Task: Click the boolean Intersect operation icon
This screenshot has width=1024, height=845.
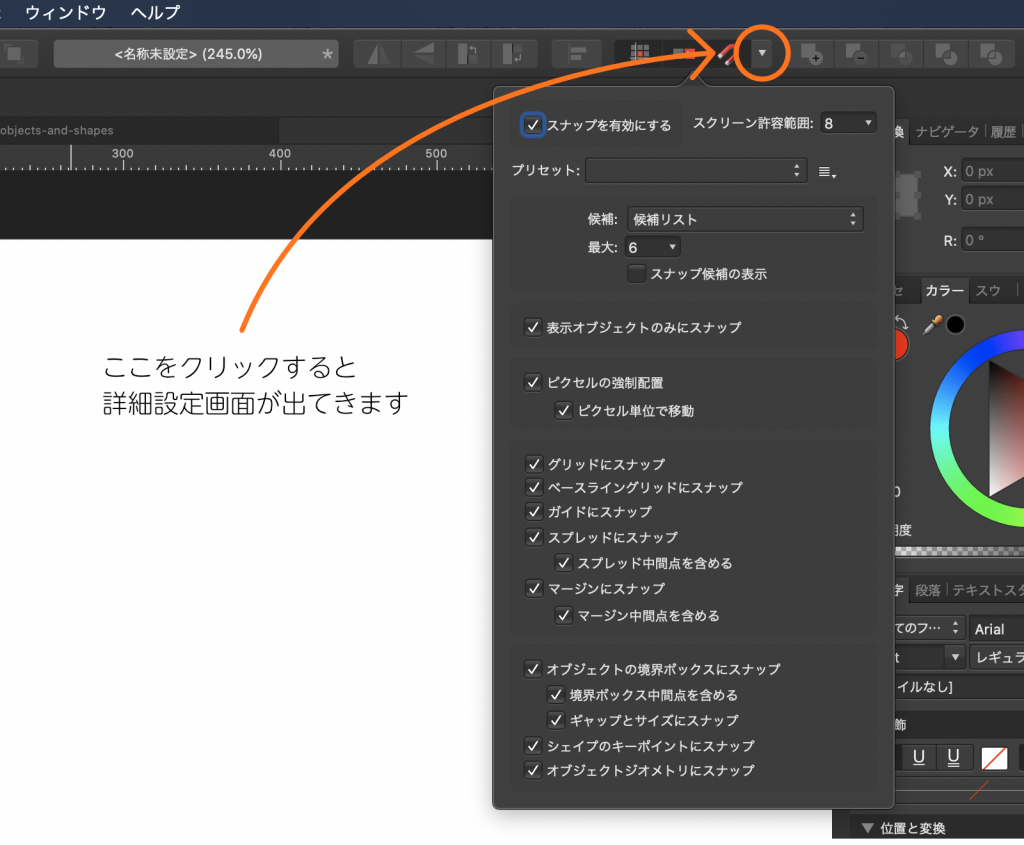Action: coord(901,53)
